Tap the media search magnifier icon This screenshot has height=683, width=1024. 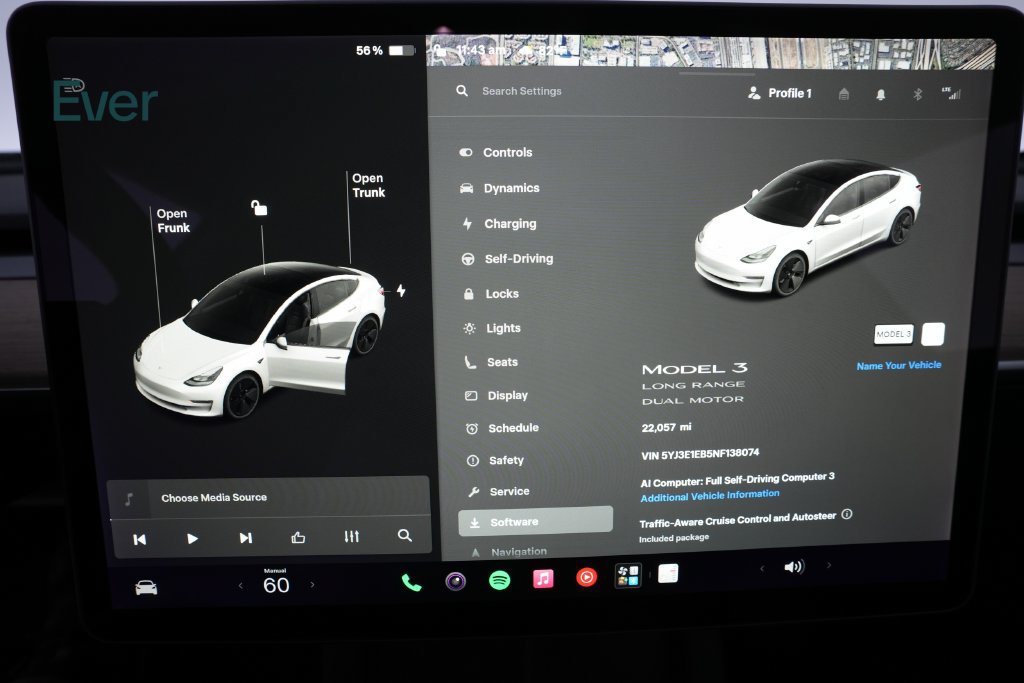point(405,535)
